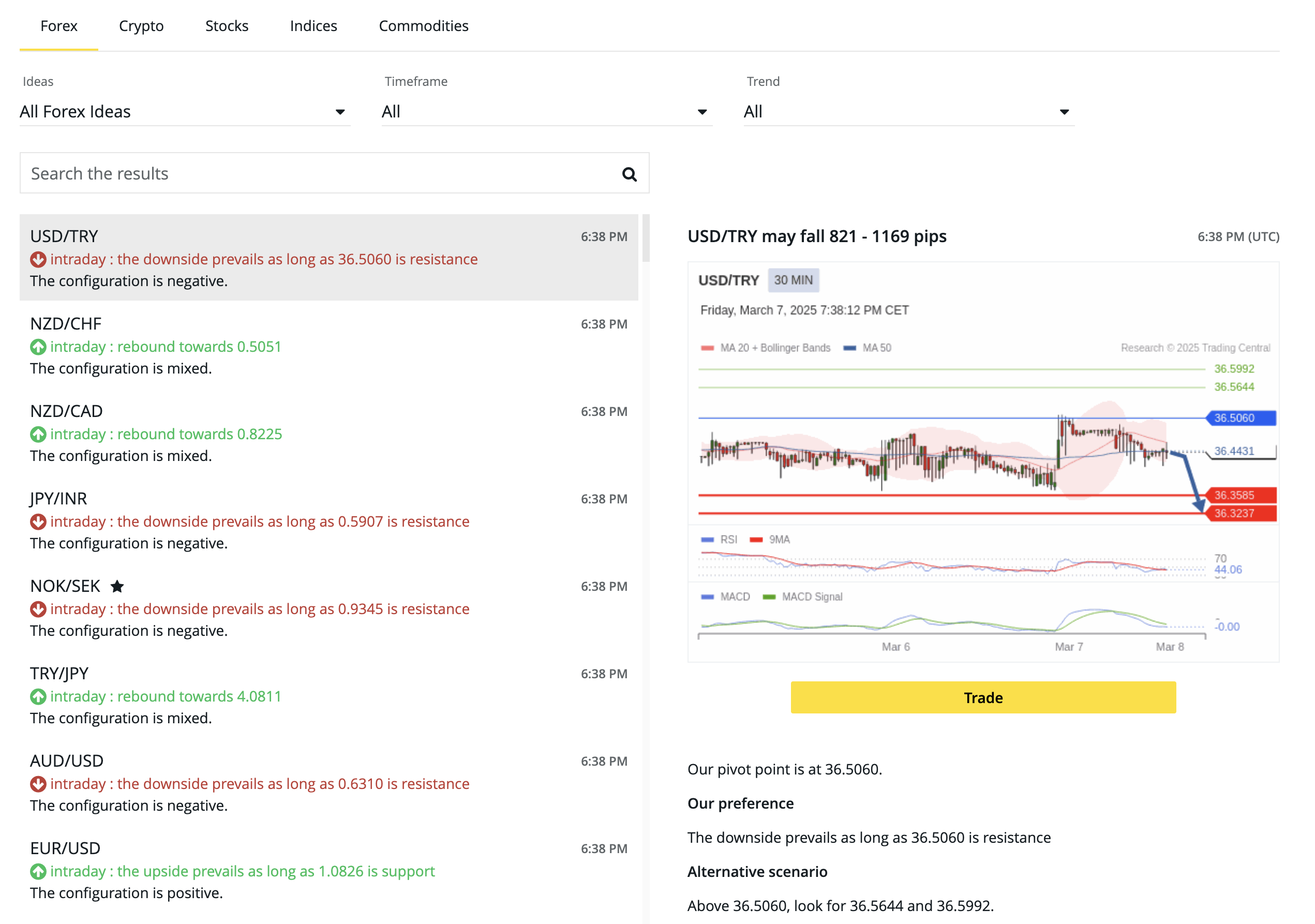Image resolution: width=1315 pixels, height=924 pixels.
Task: Switch to the Crypto tab
Action: (141, 26)
